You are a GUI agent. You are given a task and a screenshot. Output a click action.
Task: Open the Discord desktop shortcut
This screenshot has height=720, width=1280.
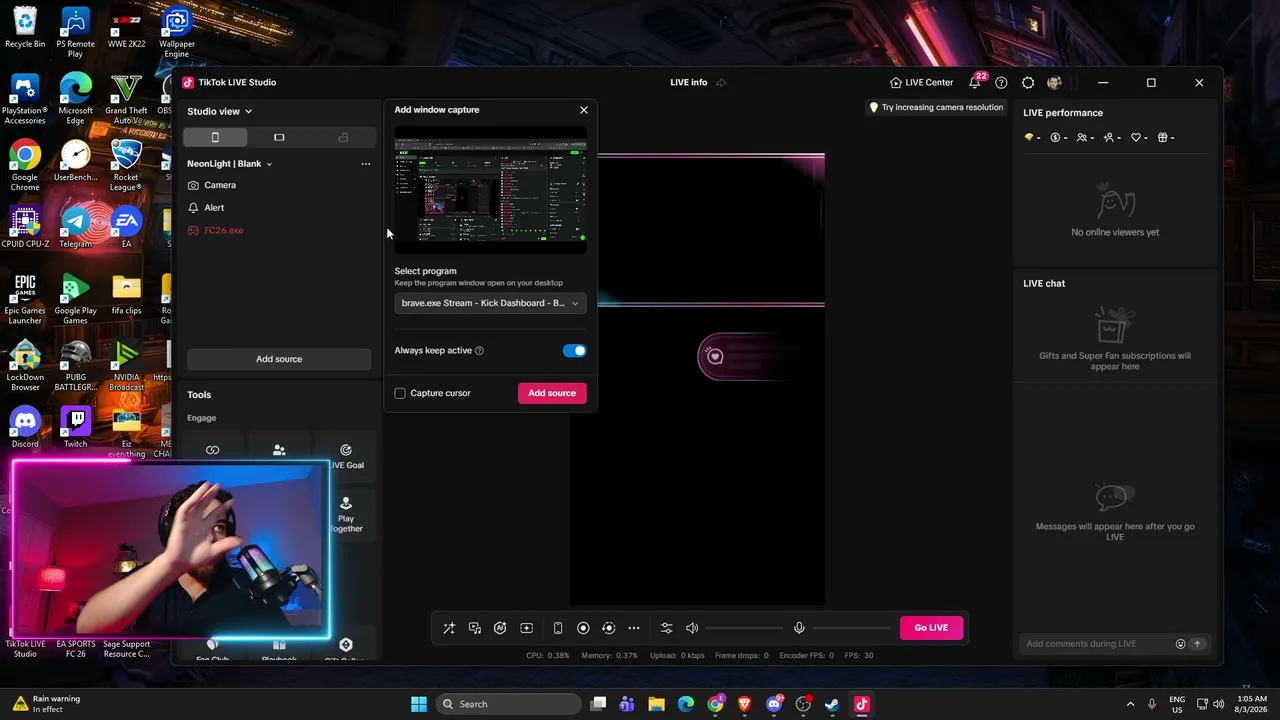[25, 428]
